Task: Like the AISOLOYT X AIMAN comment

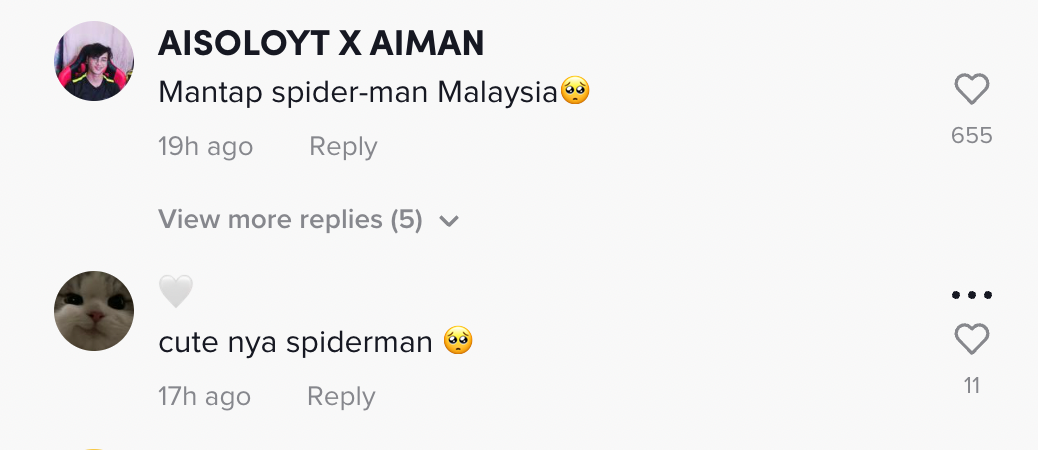Action: pos(971,89)
